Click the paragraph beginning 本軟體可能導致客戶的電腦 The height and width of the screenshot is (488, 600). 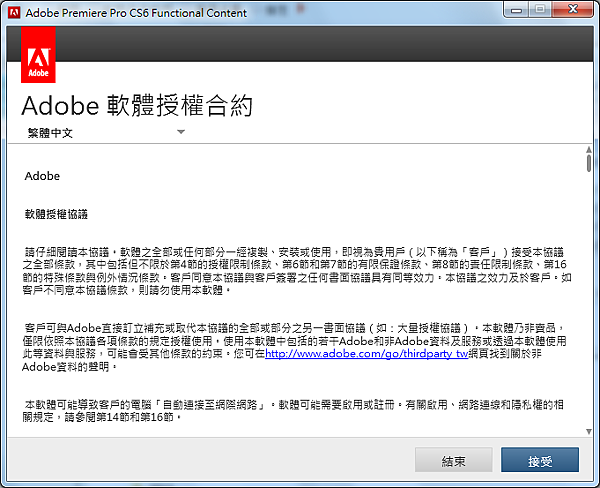point(293,411)
